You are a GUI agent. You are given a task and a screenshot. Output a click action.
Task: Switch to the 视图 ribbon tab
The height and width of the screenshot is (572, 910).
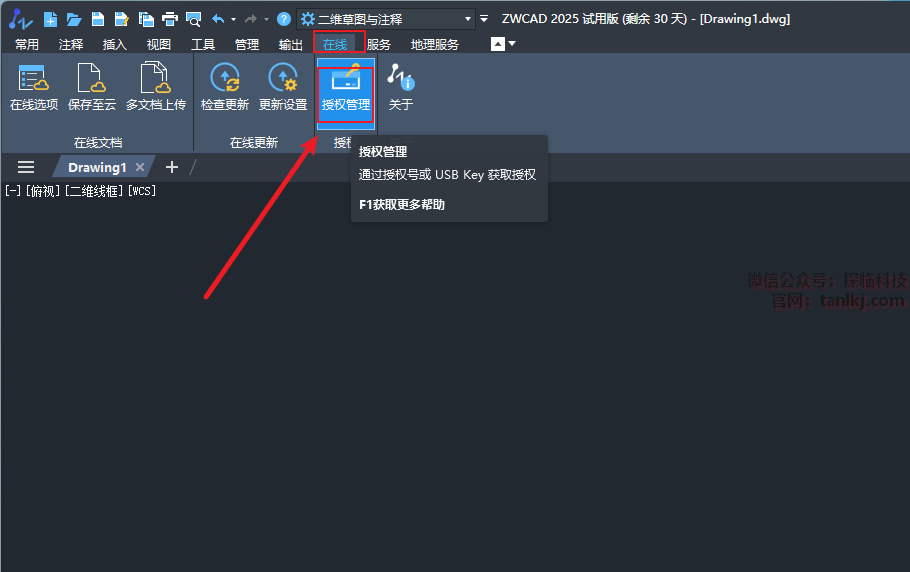click(x=158, y=45)
